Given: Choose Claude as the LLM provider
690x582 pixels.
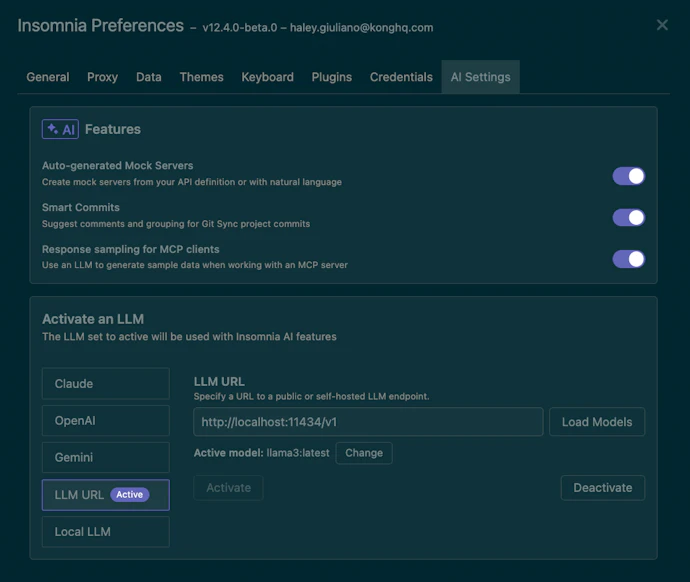Looking at the screenshot, I should click(x=106, y=384).
